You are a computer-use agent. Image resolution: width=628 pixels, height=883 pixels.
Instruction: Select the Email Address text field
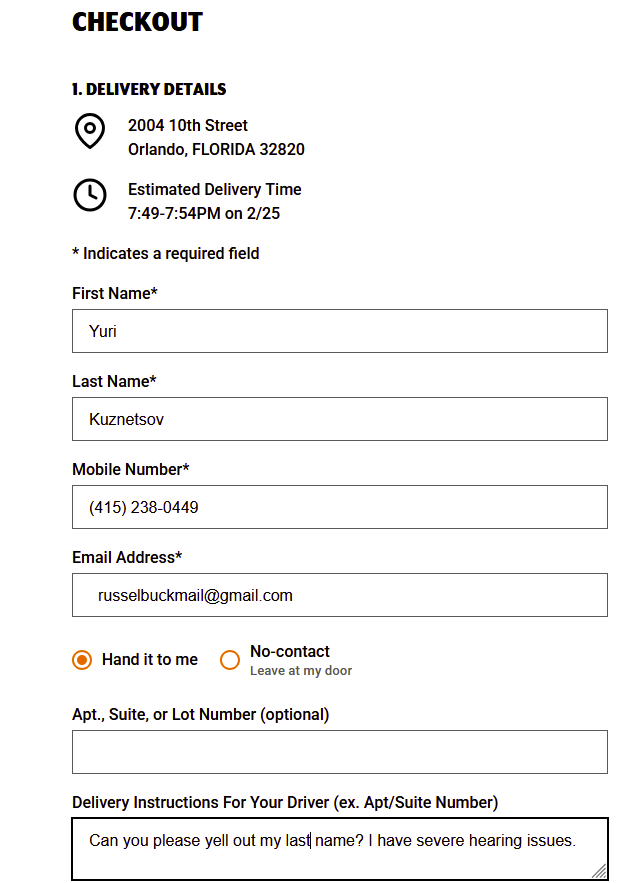click(339, 595)
